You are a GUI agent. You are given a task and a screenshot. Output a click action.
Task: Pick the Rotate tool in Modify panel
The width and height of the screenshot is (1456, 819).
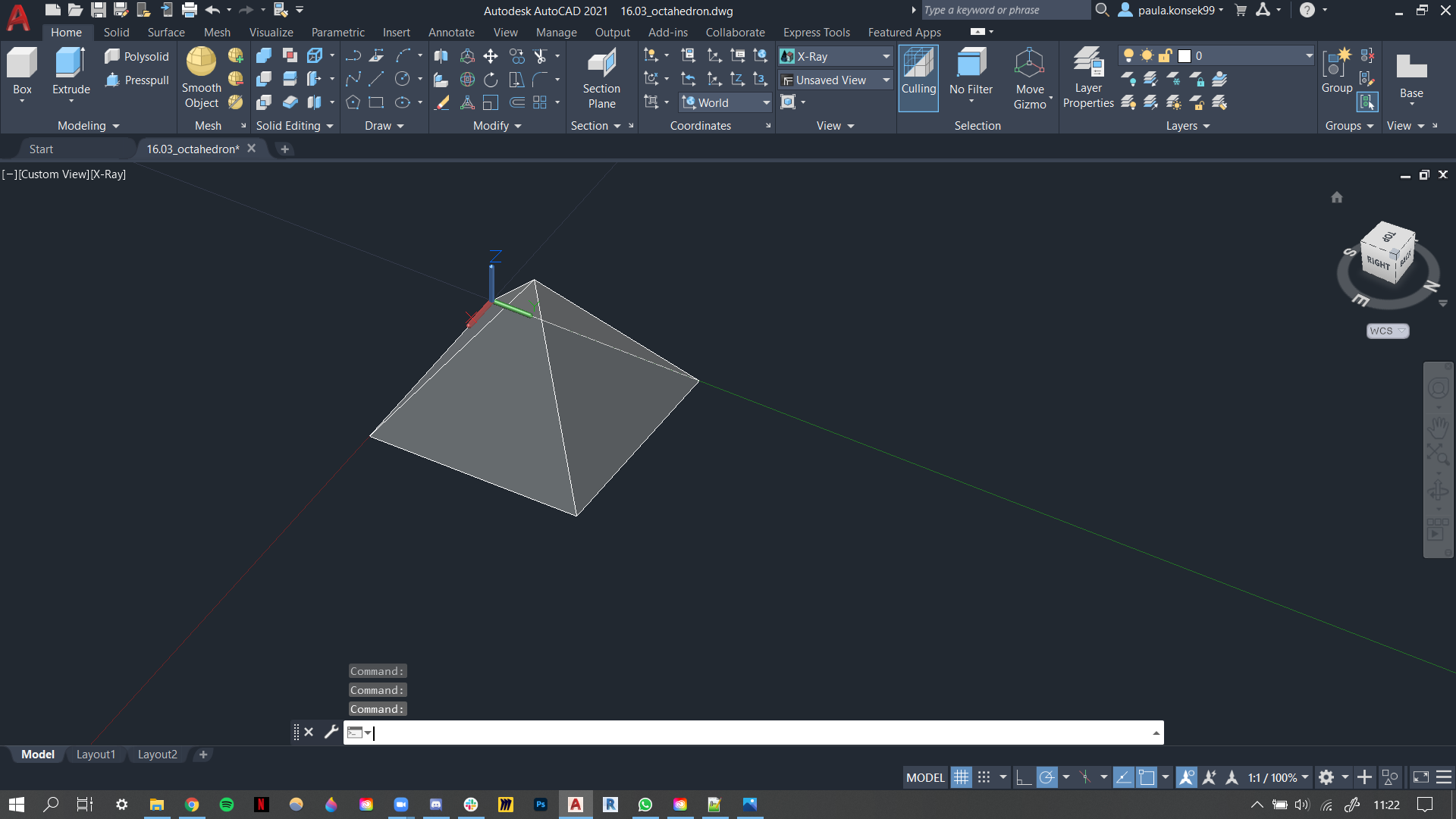[491, 80]
